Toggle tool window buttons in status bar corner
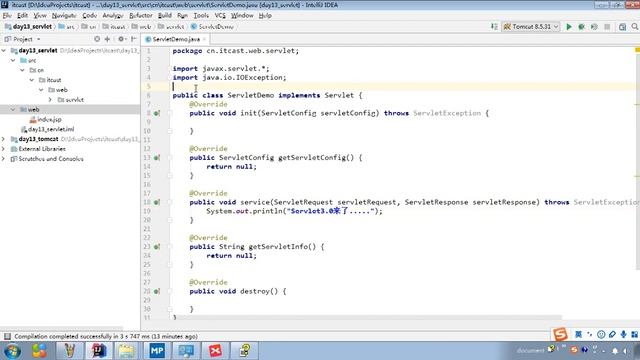This screenshot has height=360, width=640. (7, 336)
